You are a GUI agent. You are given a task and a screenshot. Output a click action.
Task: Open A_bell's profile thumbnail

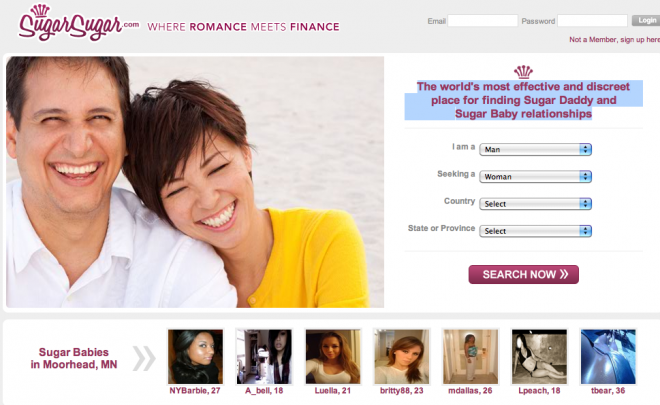tap(264, 357)
